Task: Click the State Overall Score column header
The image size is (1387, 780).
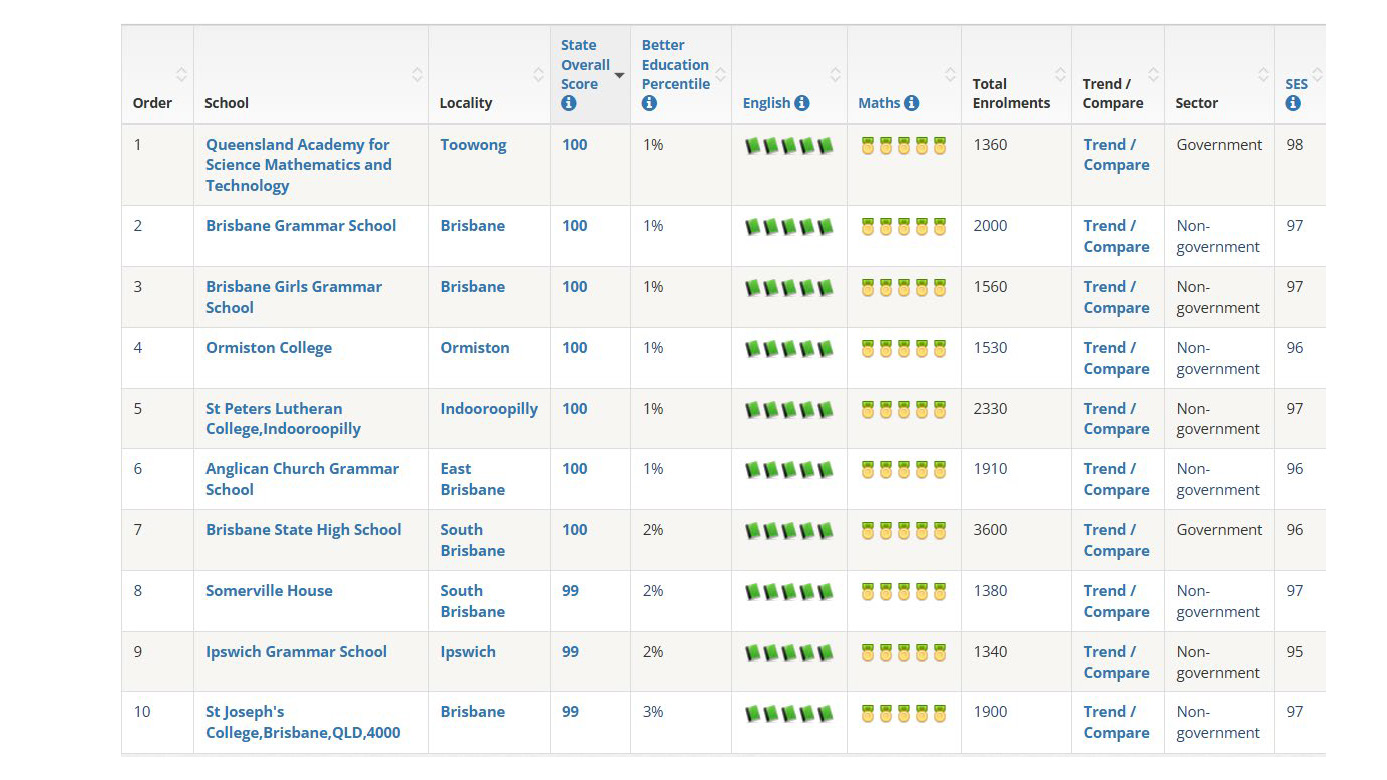Action: click(585, 65)
